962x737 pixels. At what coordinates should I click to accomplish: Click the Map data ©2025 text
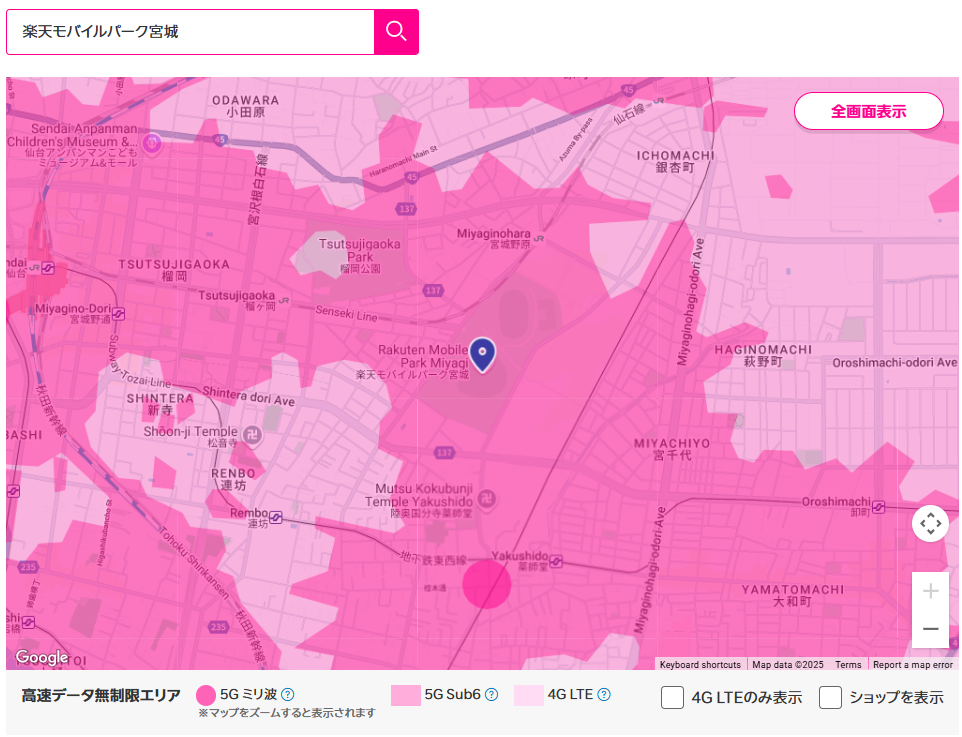[x=788, y=665]
